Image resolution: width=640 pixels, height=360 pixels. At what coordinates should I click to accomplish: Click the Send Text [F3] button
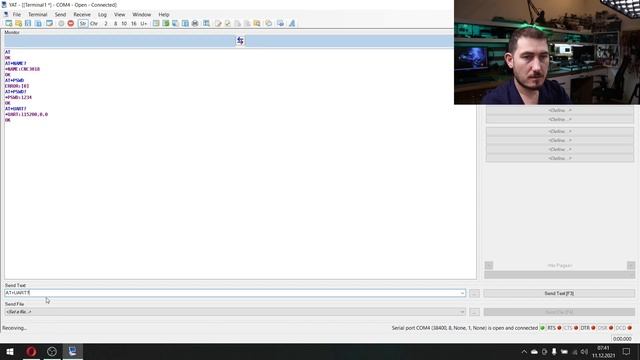pos(559,293)
